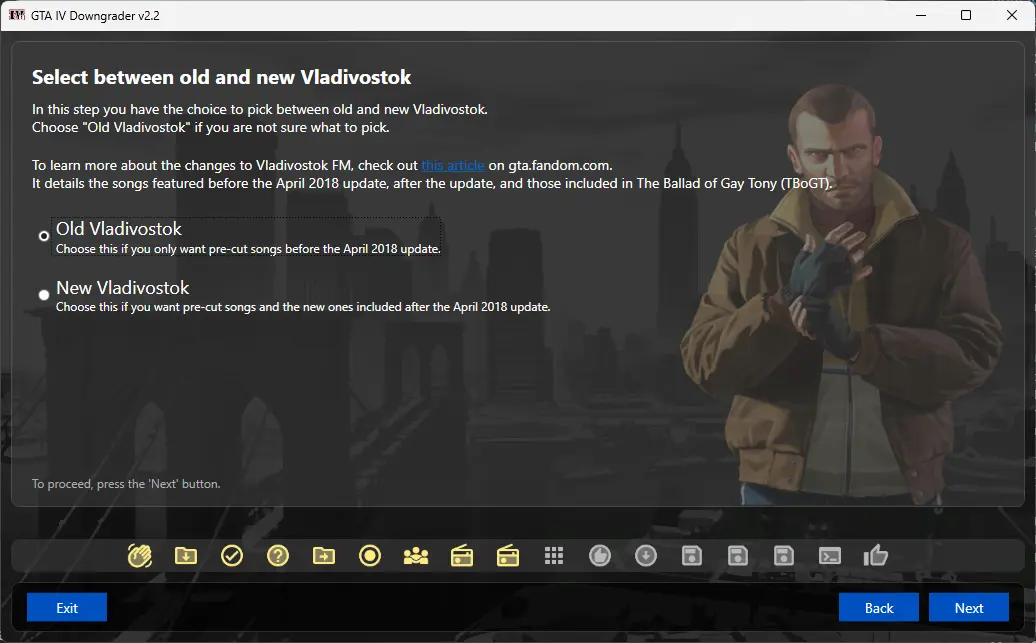Click the waving hand welcome step icon
The width and height of the screenshot is (1036, 643).
pos(139,556)
